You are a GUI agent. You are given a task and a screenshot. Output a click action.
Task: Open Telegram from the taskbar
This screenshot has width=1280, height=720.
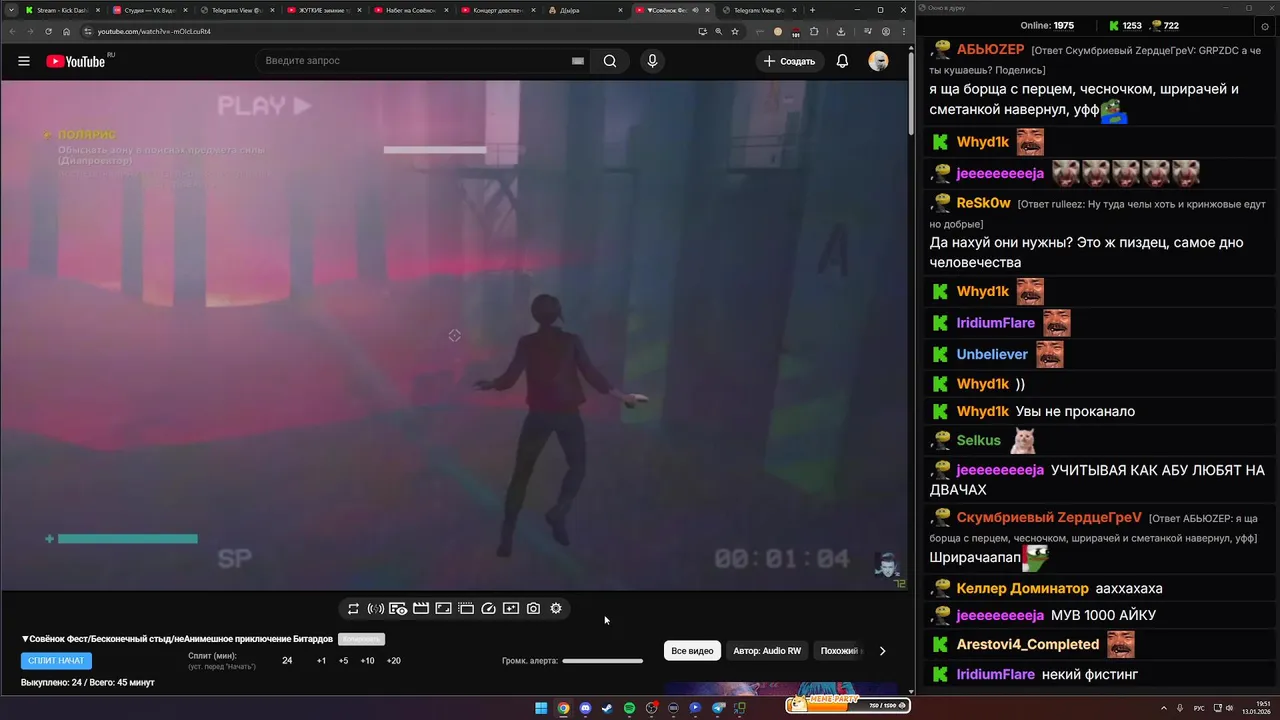tap(718, 708)
